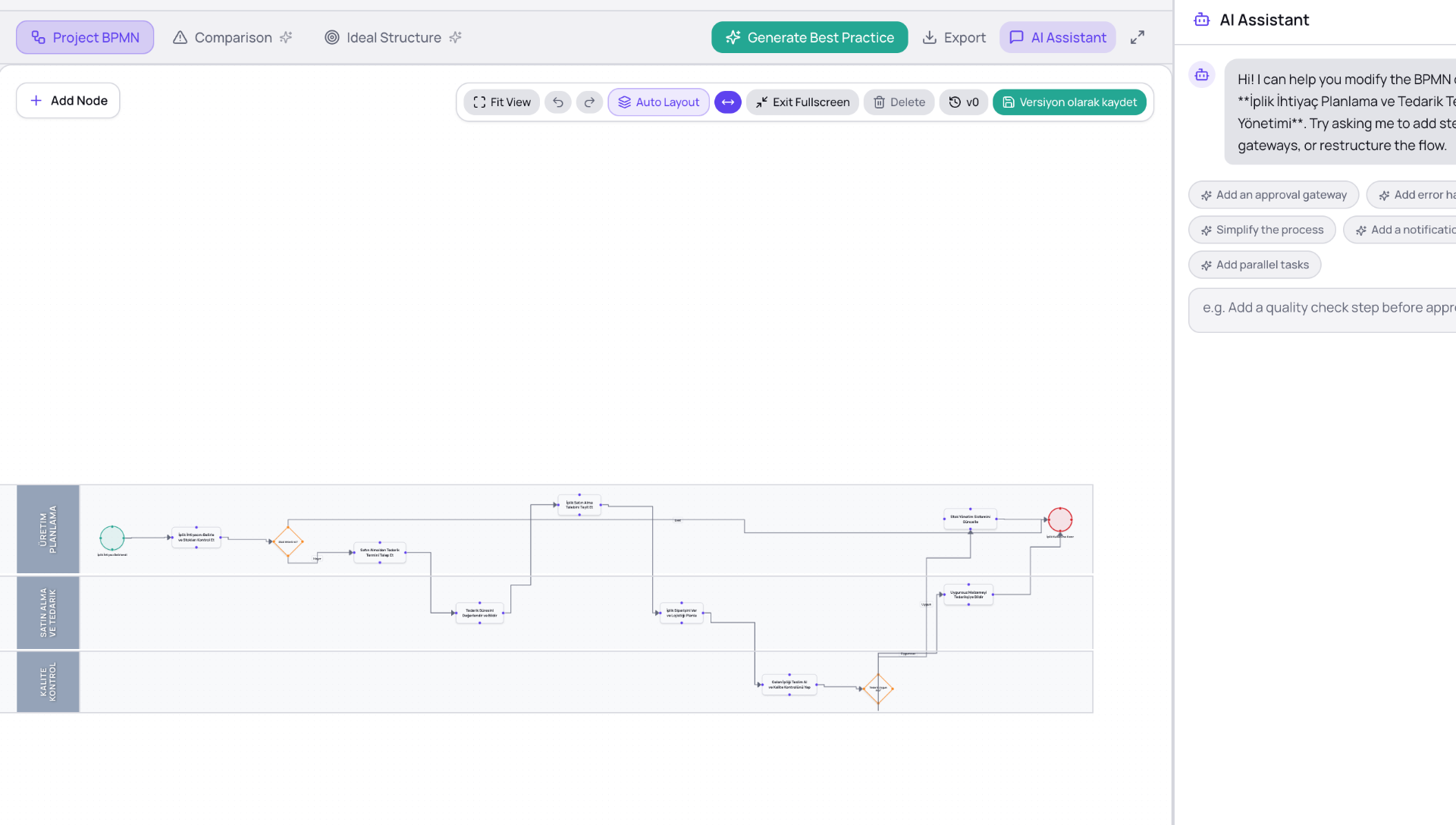Screen dimensions: 1456x825
Task: Add a new node to the diagram
Action: (x=68, y=101)
